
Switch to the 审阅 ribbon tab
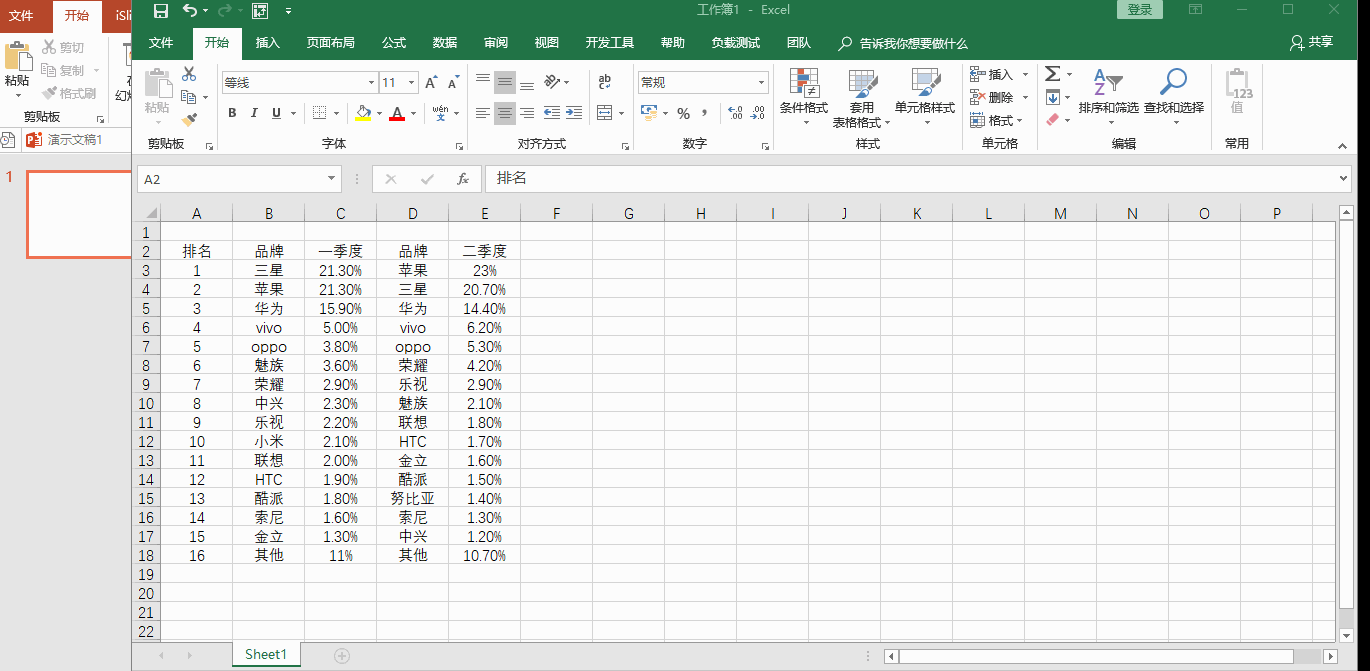click(x=496, y=43)
